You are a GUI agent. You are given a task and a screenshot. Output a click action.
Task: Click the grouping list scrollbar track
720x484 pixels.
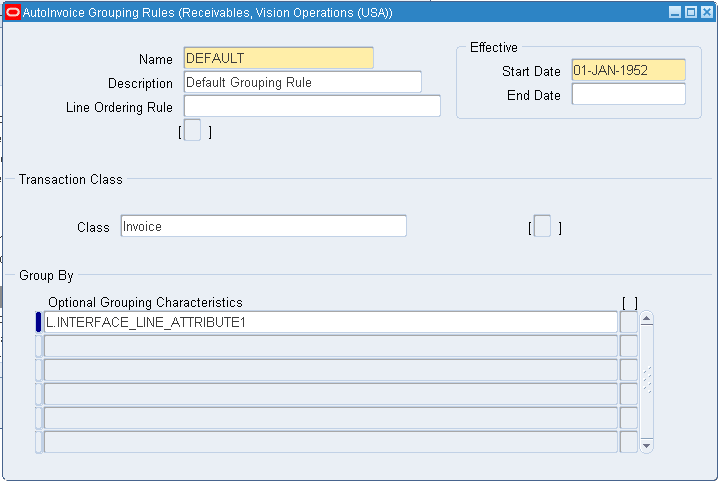pyautogui.click(x=646, y=380)
